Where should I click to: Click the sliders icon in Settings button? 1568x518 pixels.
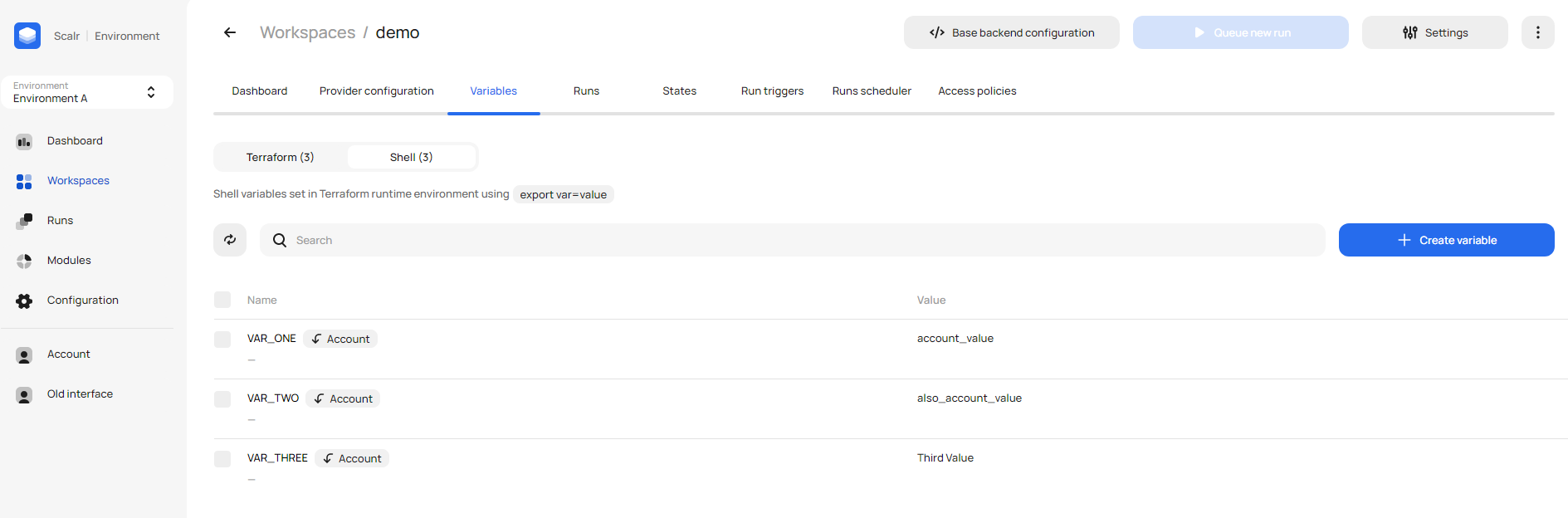point(1410,32)
